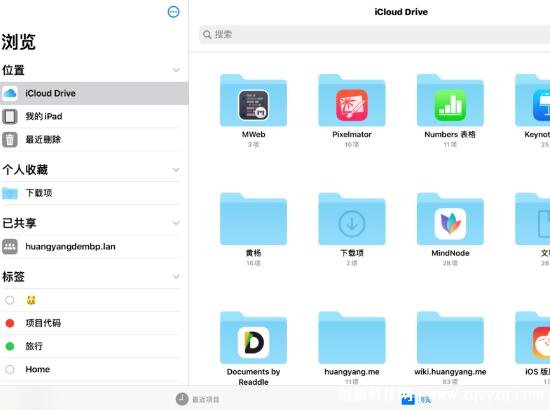
Task: Select the green 旅行 tag
Action: click(94, 346)
